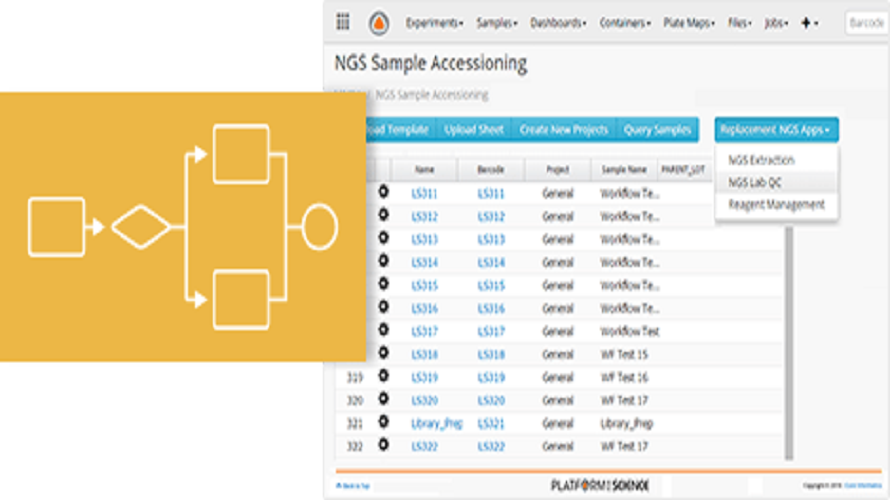Viewport: 890px width, 500px height.
Task: Collapse the Replacement NGS Apps dropdown
Action: click(776, 129)
